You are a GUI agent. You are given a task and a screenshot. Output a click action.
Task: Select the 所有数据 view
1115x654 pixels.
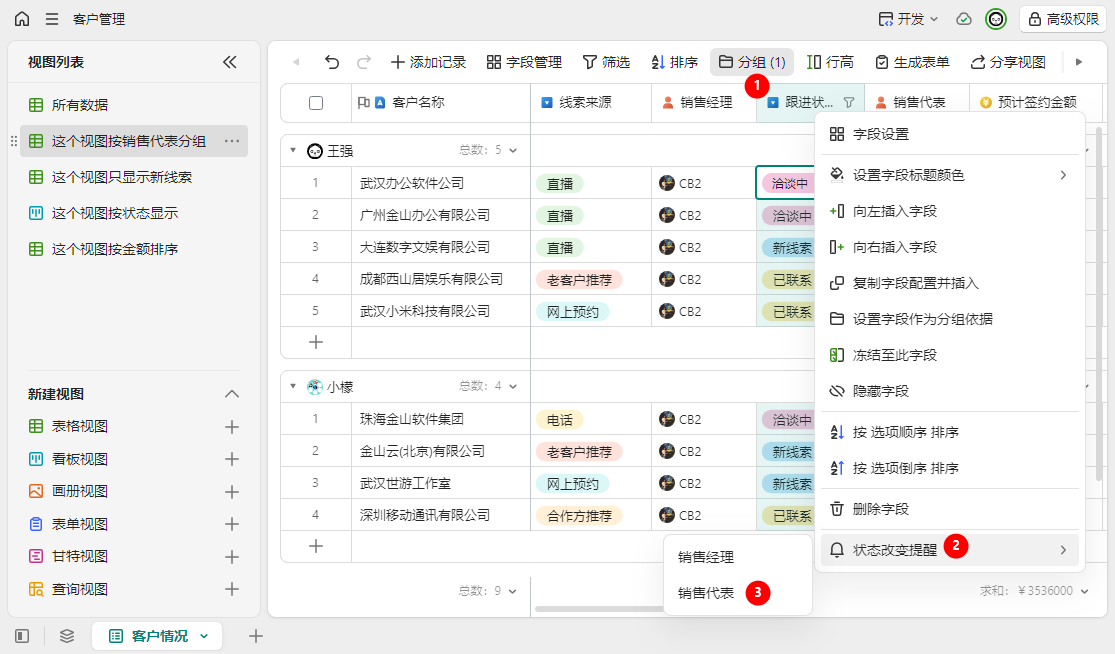134,105
